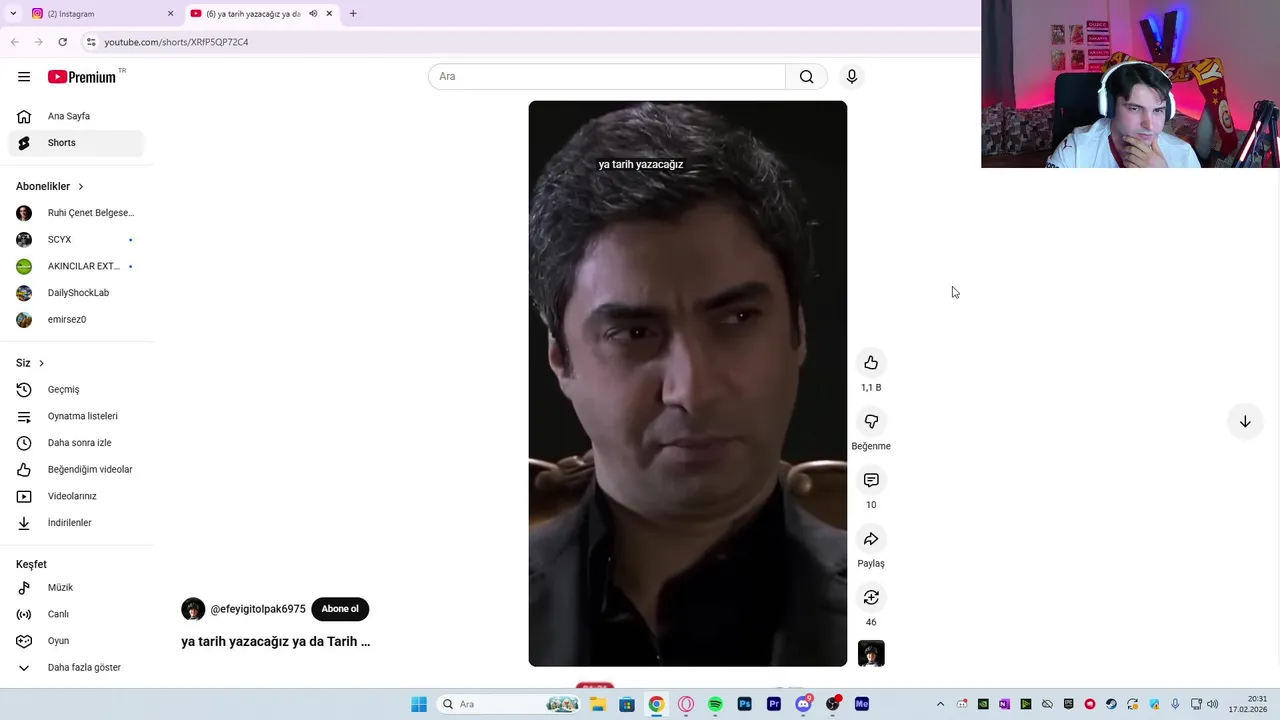The image size is (1280, 720).
Task: Open Oyun gaming section
Action: pyautogui.click(x=76, y=641)
